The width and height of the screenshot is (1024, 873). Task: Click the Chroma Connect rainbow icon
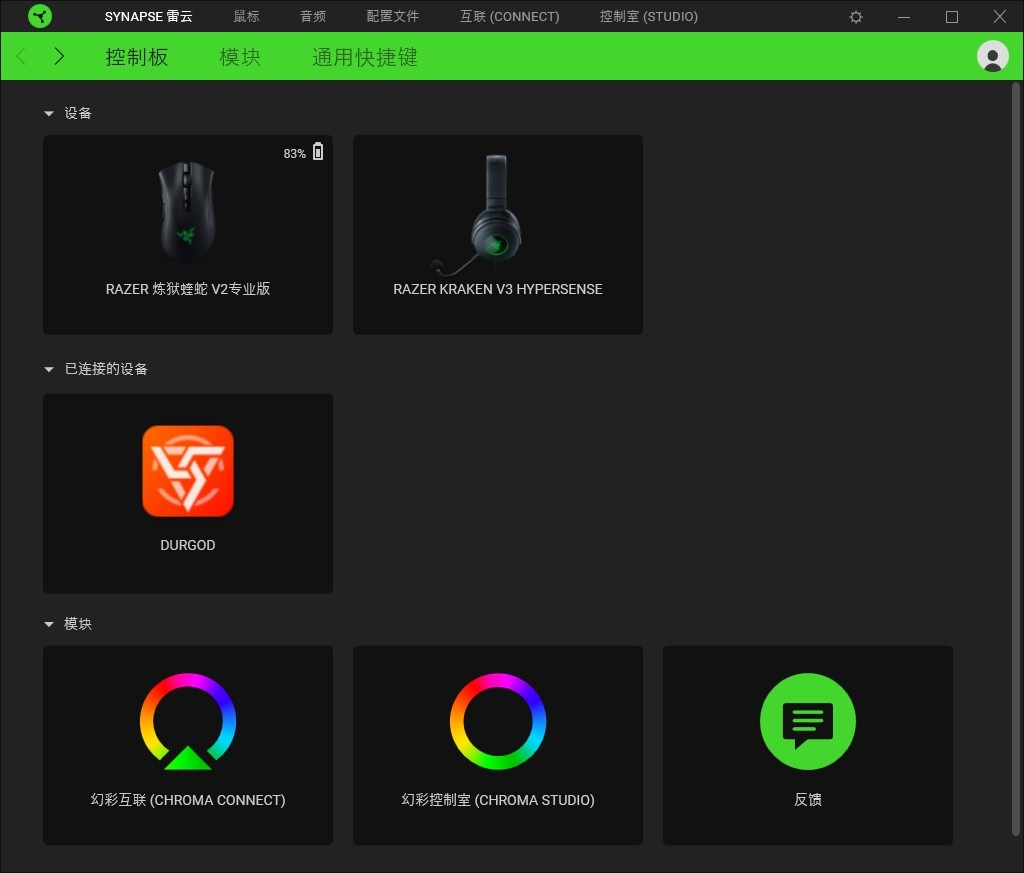[x=188, y=722]
